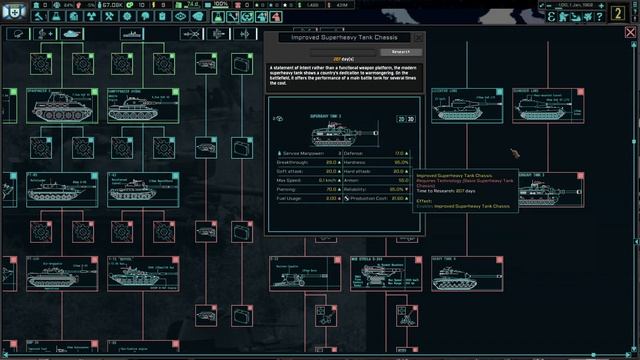
Task: Click the eye icon beside tank preview
Action: tap(279, 119)
